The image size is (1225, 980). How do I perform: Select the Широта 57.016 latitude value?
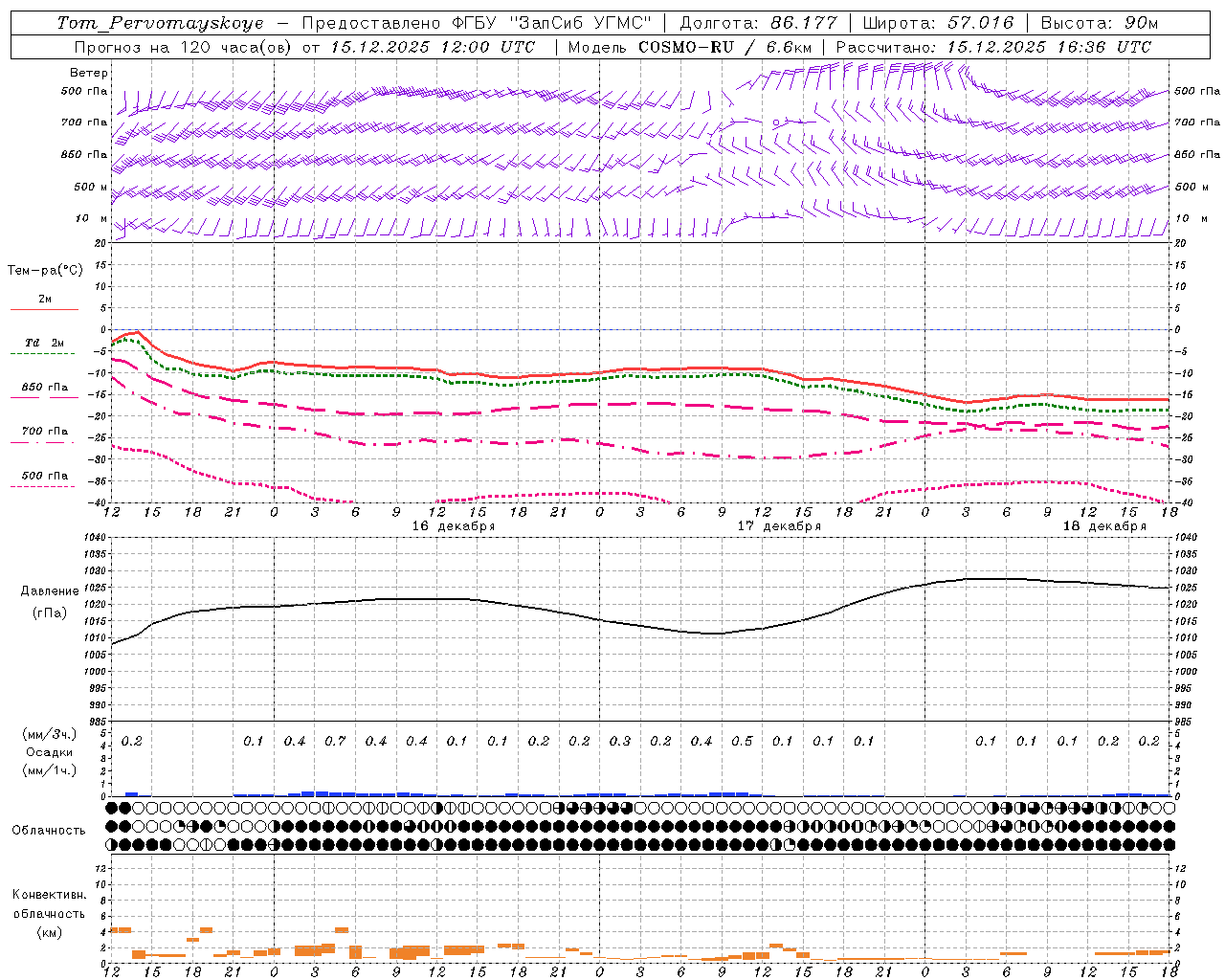coord(937,23)
